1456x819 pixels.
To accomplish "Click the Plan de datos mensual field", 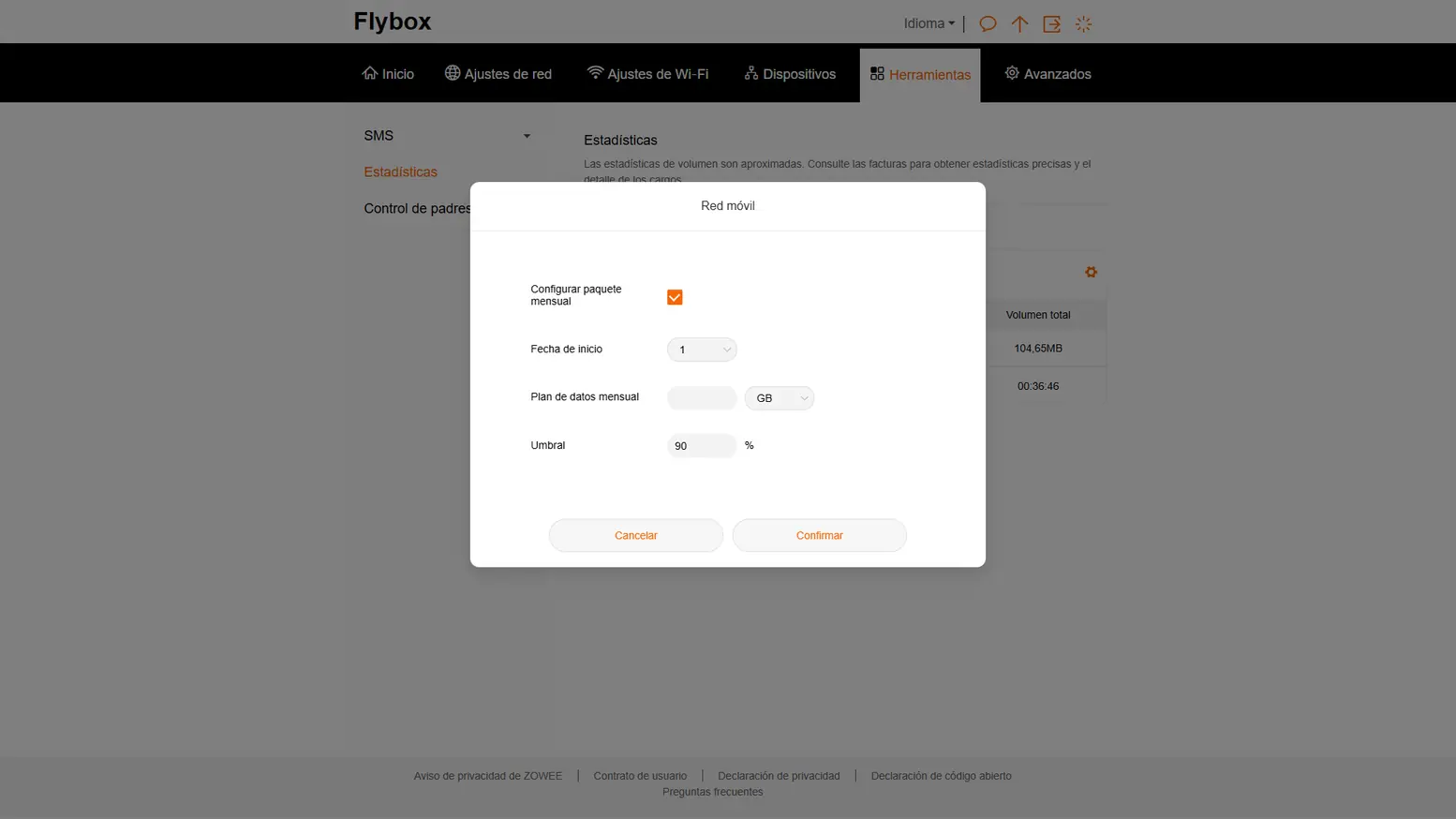I will pyautogui.click(x=702, y=398).
